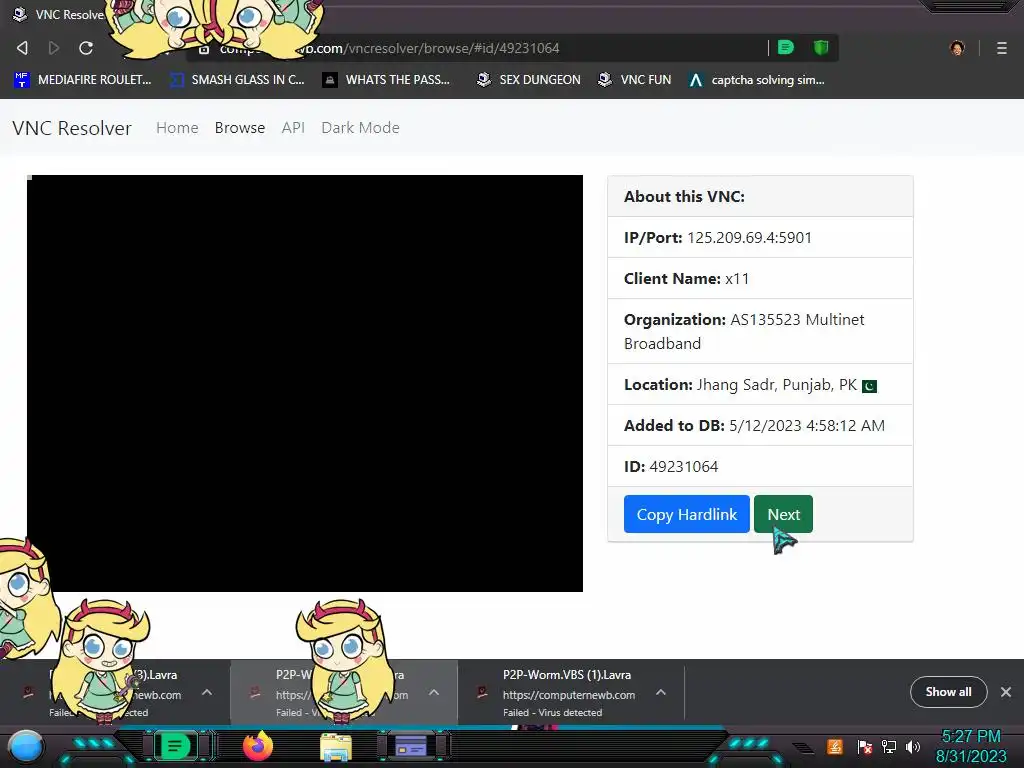Open the API nav item
The width and height of the screenshot is (1024, 768).
293,127
